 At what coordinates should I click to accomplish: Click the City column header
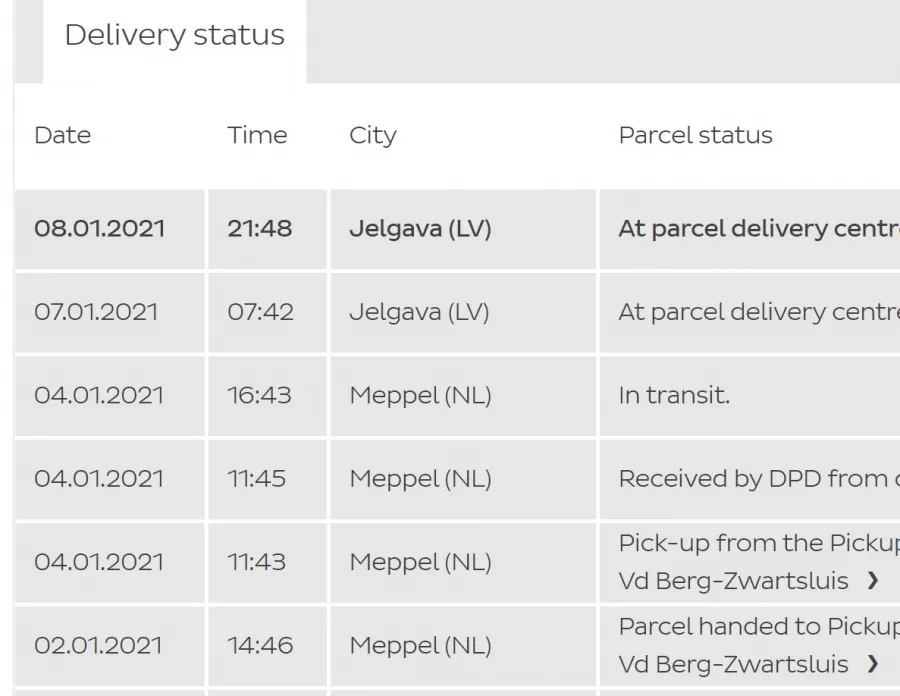(373, 135)
